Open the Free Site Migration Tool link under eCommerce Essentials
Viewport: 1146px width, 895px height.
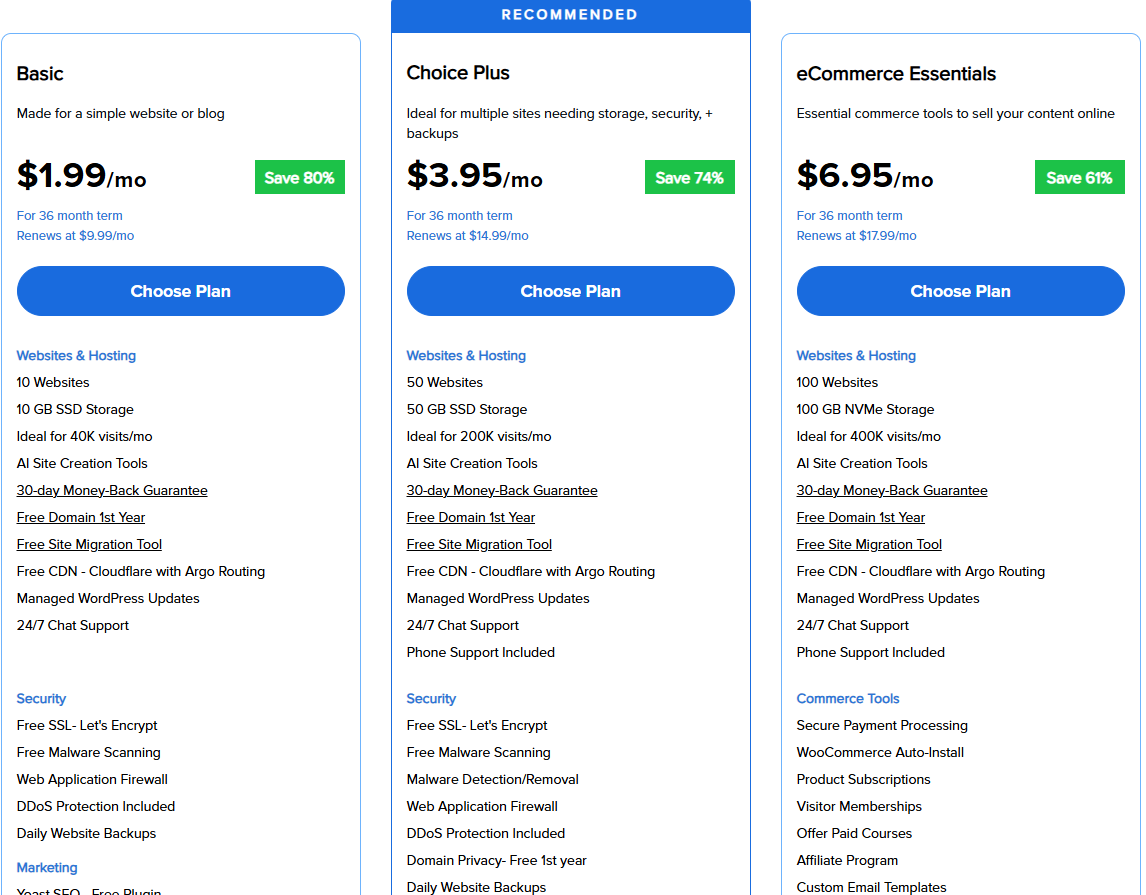tap(868, 544)
